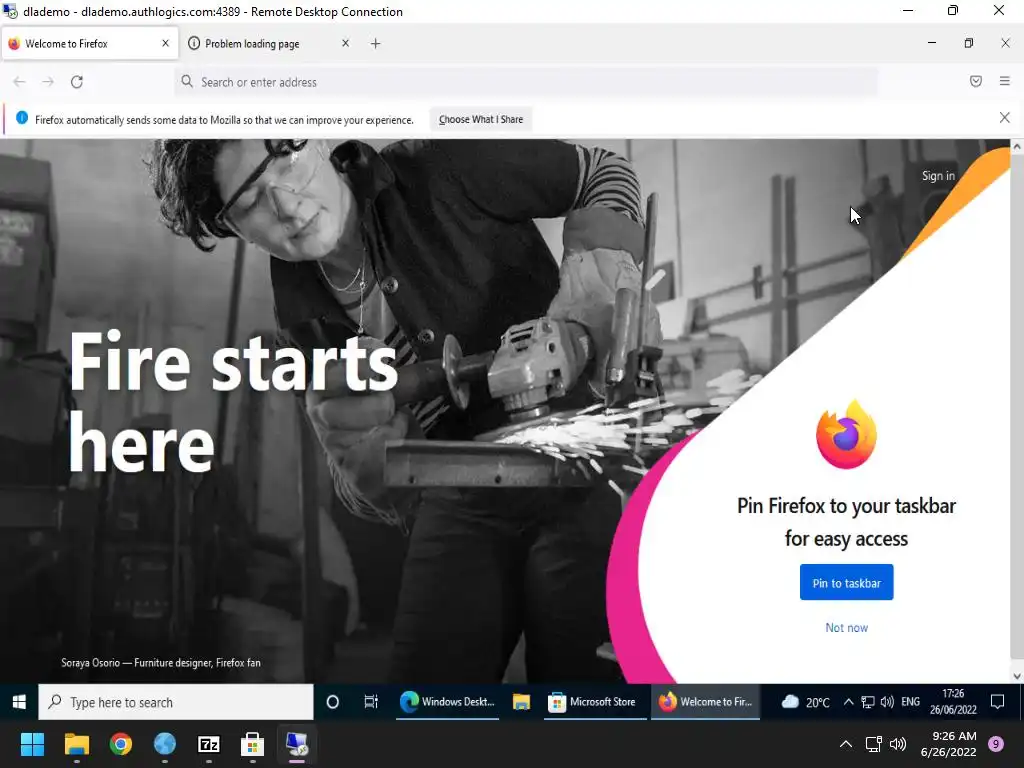This screenshot has height=768, width=1024.
Task: Click scrollbar down arrow on page
Action: coord(1016,676)
